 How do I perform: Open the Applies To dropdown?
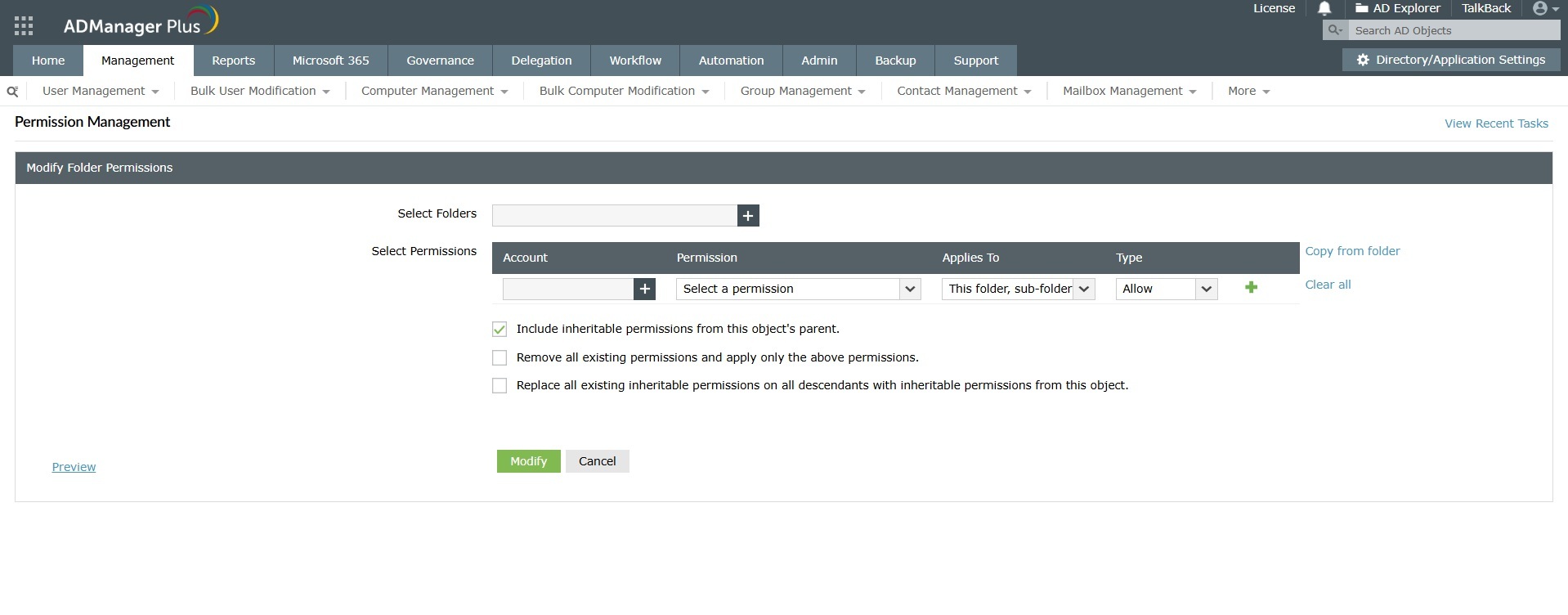(x=1019, y=289)
